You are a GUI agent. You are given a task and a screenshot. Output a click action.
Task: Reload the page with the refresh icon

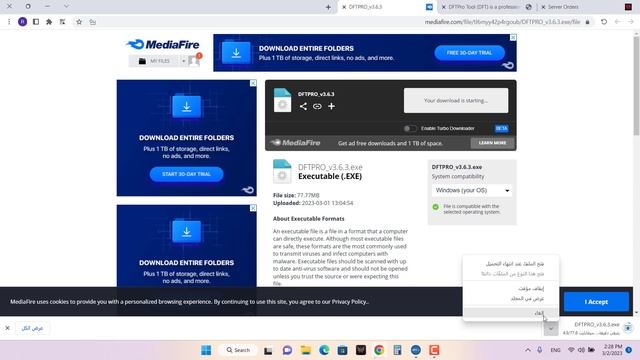(604, 22)
